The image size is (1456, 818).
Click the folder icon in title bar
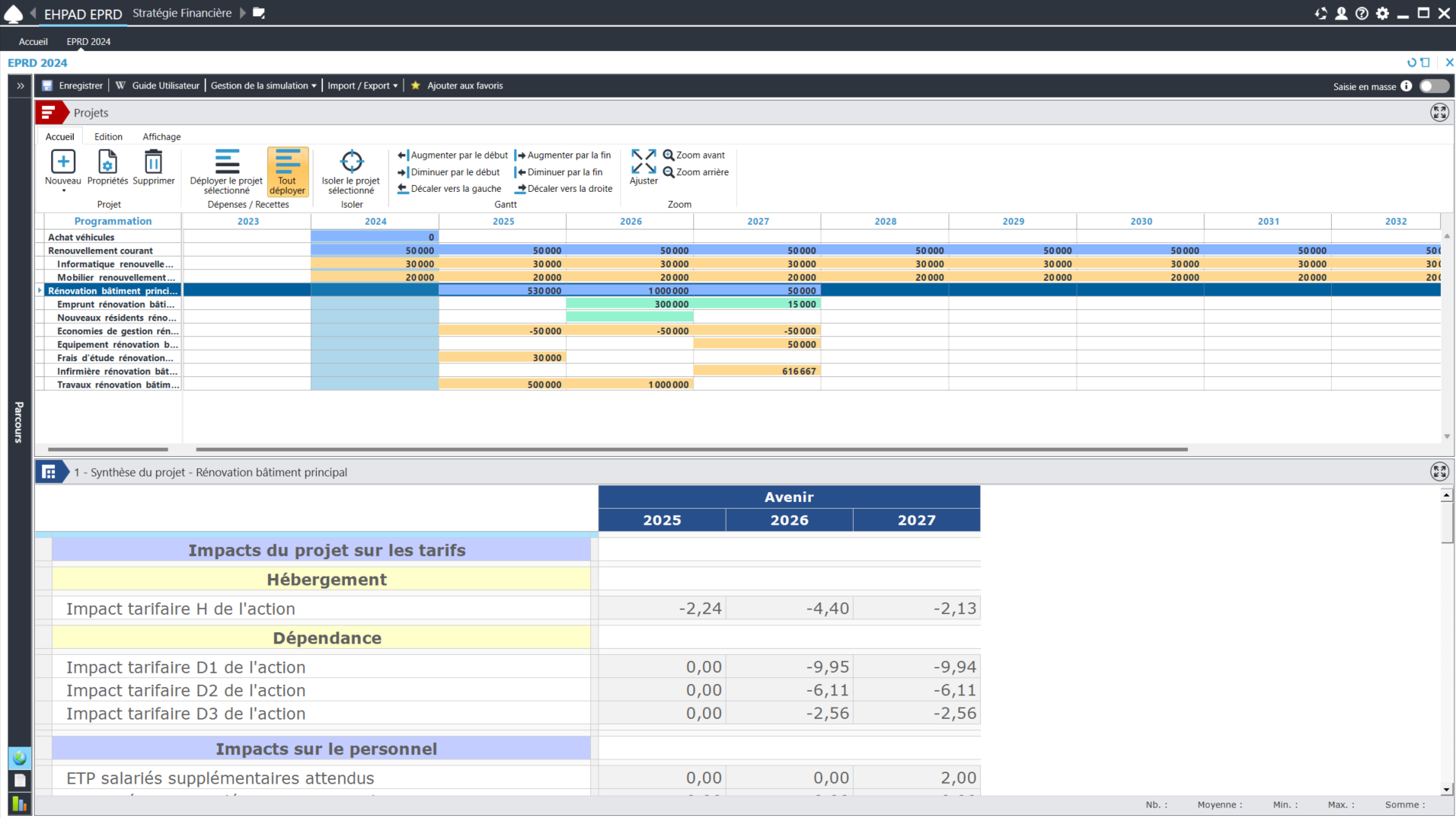259,13
